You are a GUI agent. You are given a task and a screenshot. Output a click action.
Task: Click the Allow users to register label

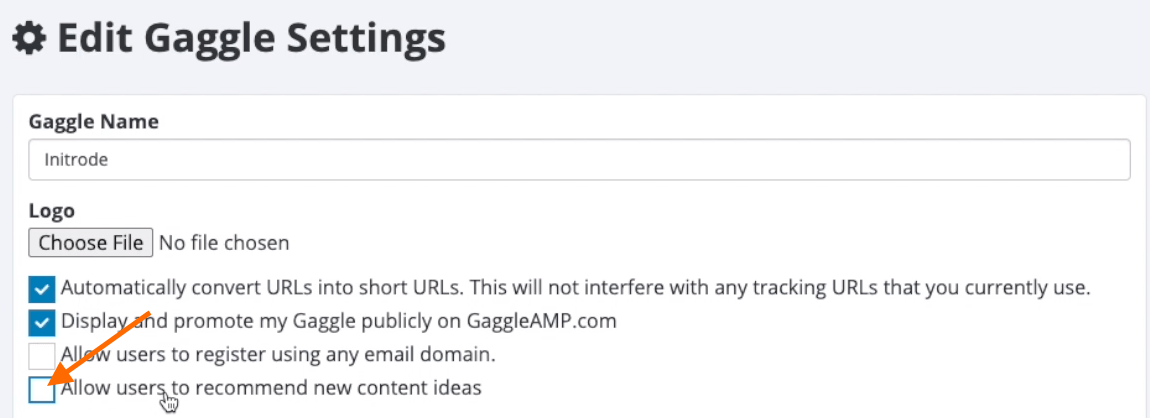tap(279, 355)
